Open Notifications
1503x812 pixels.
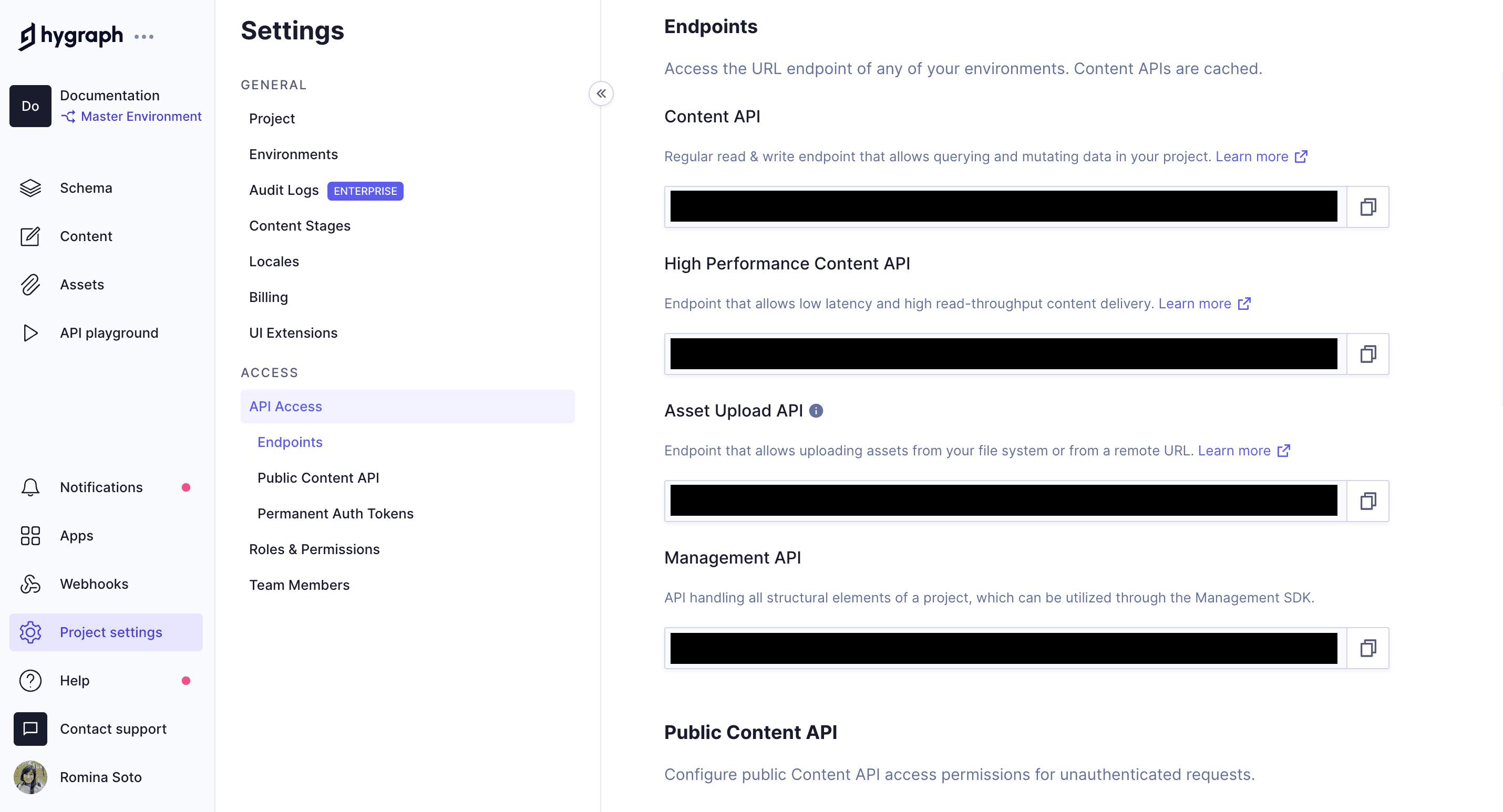point(100,486)
